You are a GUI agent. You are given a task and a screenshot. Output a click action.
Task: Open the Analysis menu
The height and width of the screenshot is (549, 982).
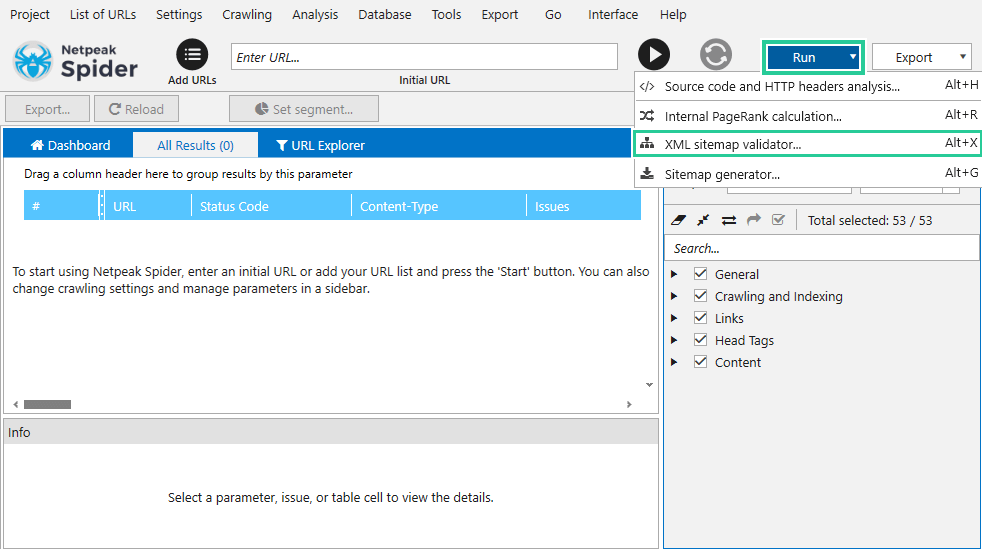click(315, 14)
